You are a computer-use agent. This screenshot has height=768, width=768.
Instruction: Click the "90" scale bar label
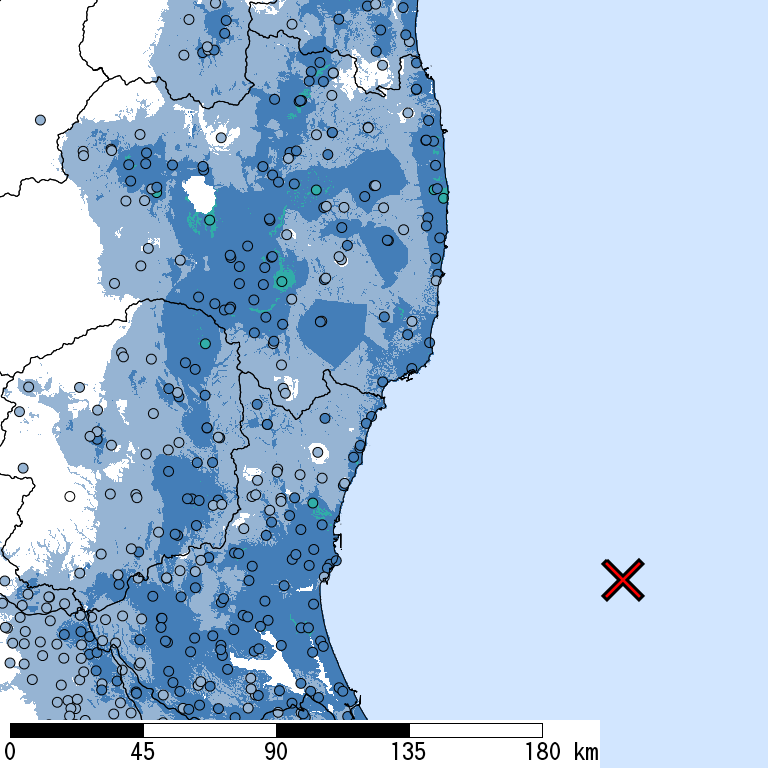(x=276, y=752)
